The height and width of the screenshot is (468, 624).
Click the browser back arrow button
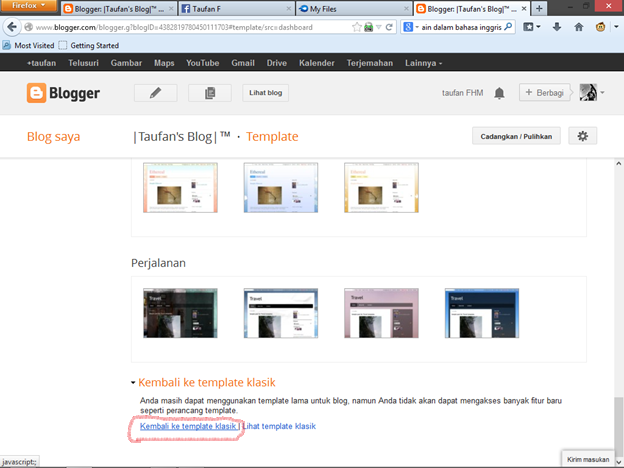[12, 27]
